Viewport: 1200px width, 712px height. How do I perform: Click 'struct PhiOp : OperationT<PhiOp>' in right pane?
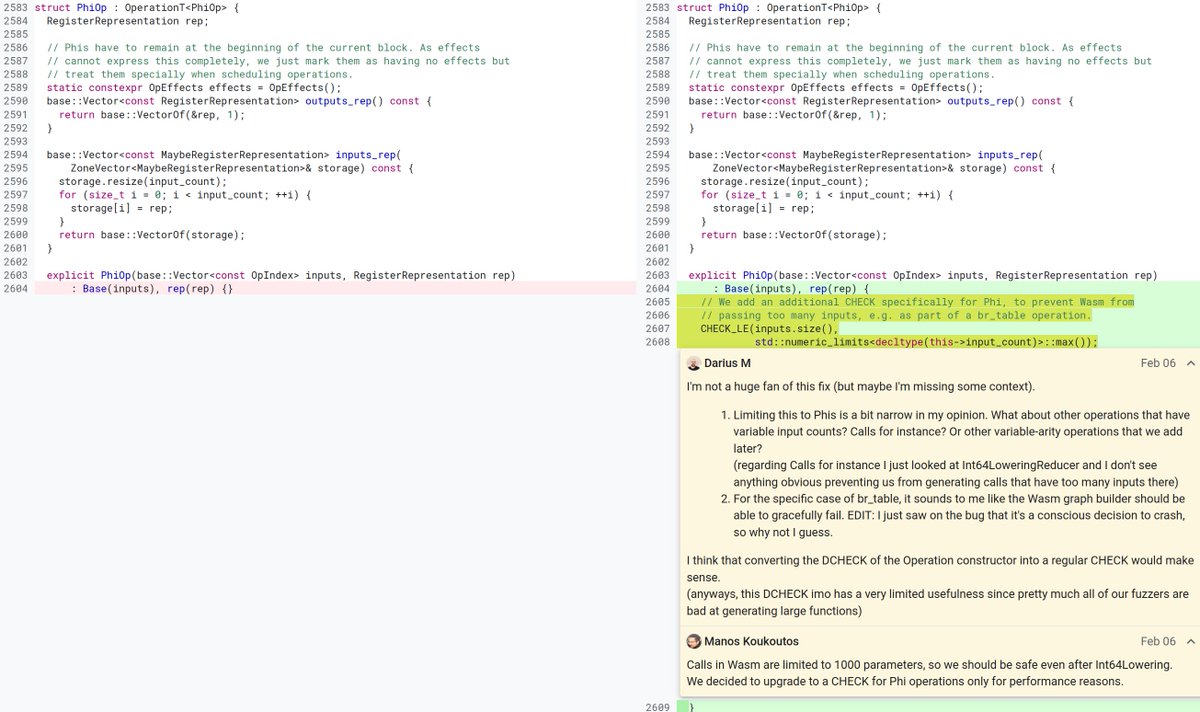(779, 7)
